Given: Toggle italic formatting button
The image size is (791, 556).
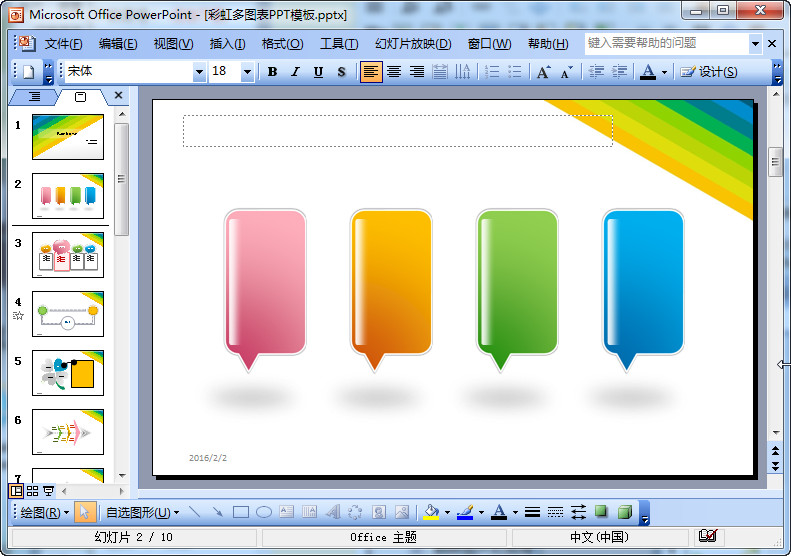Looking at the screenshot, I should [x=295, y=72].
